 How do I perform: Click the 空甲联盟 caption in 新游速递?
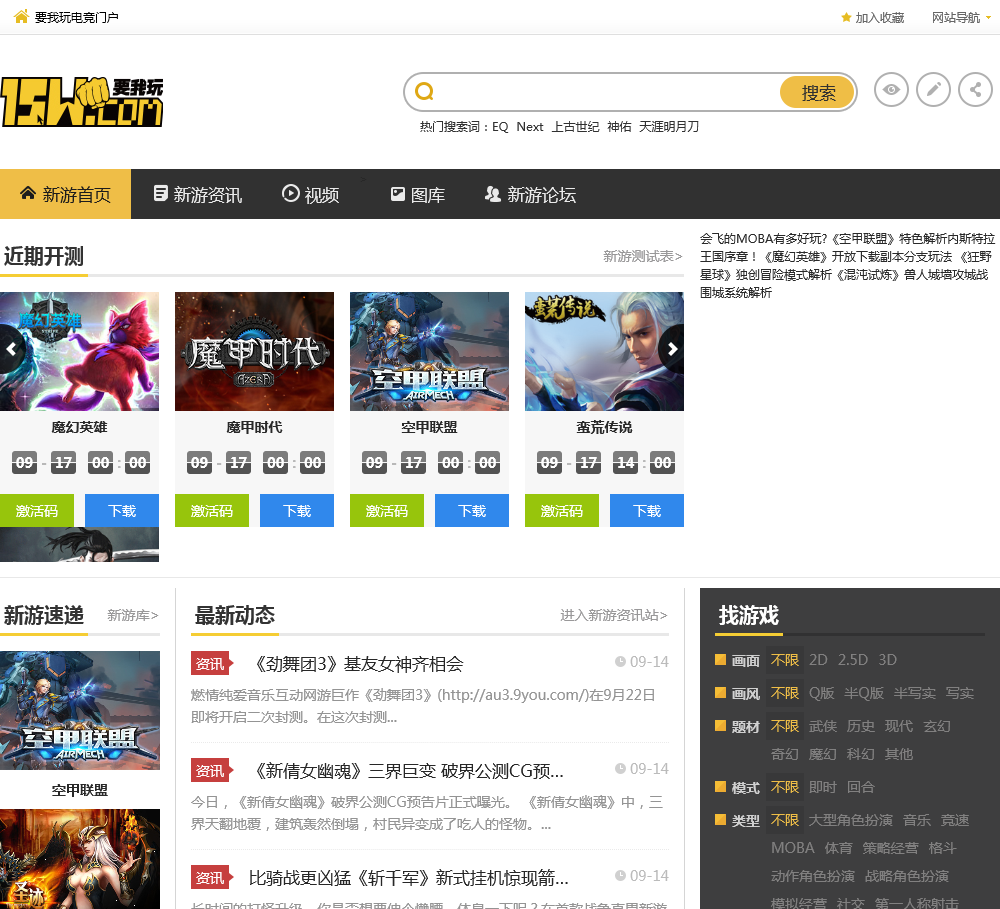80,790
